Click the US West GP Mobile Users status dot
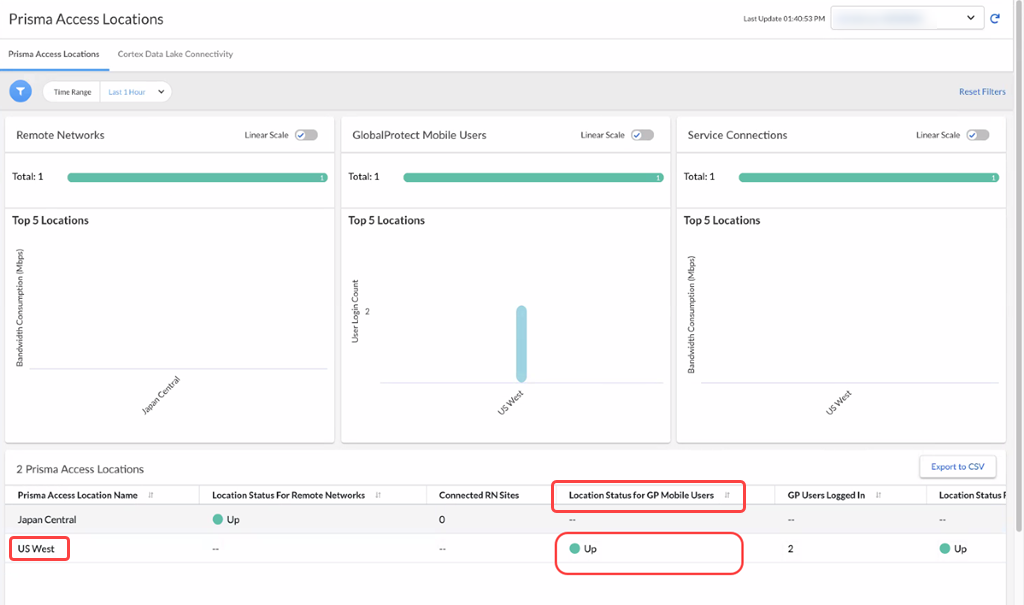Viewport: 1024px width, 605px height. click(x=574, y=549)
